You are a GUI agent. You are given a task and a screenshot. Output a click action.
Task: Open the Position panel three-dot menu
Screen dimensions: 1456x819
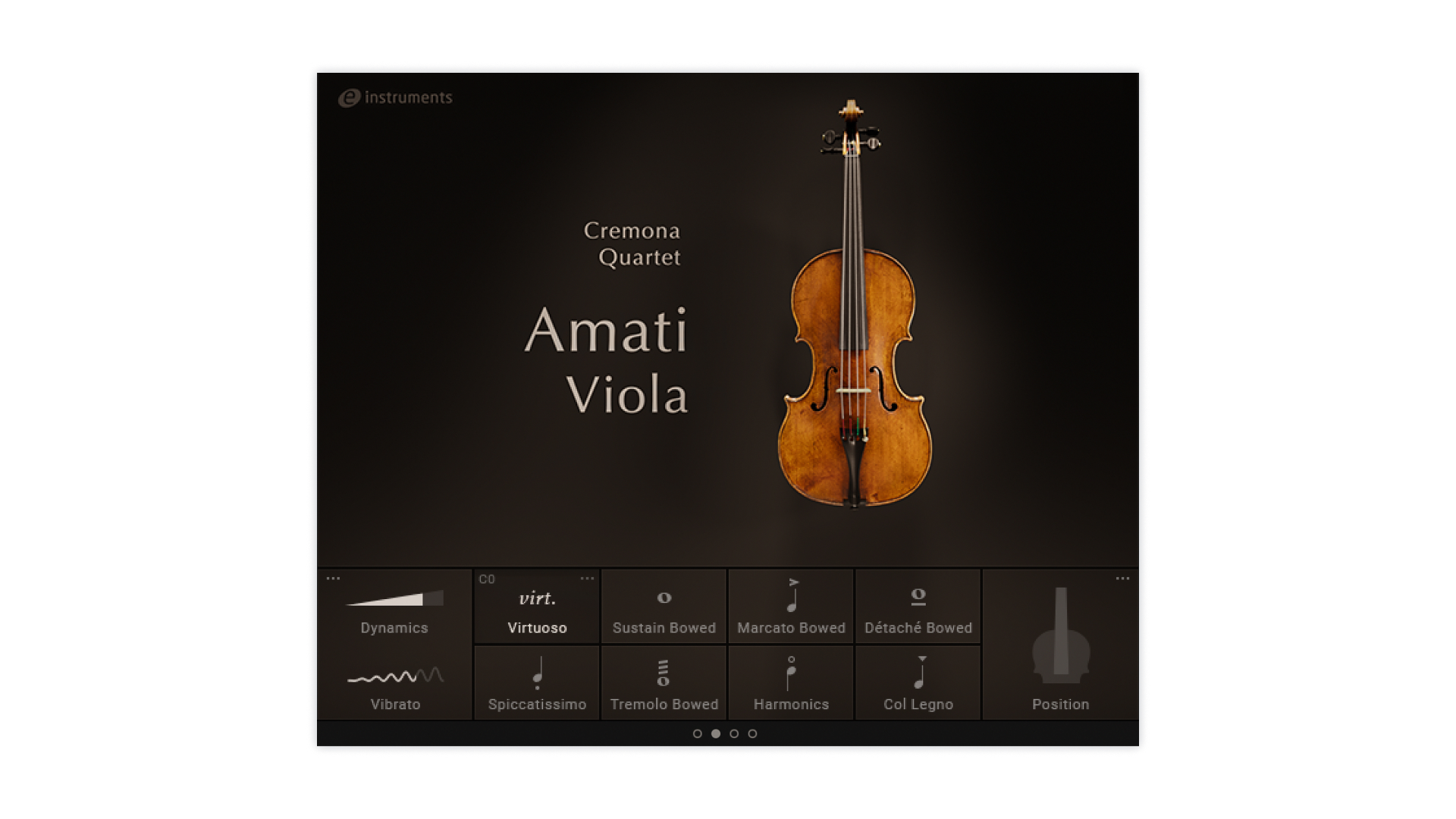point(1123,579)
